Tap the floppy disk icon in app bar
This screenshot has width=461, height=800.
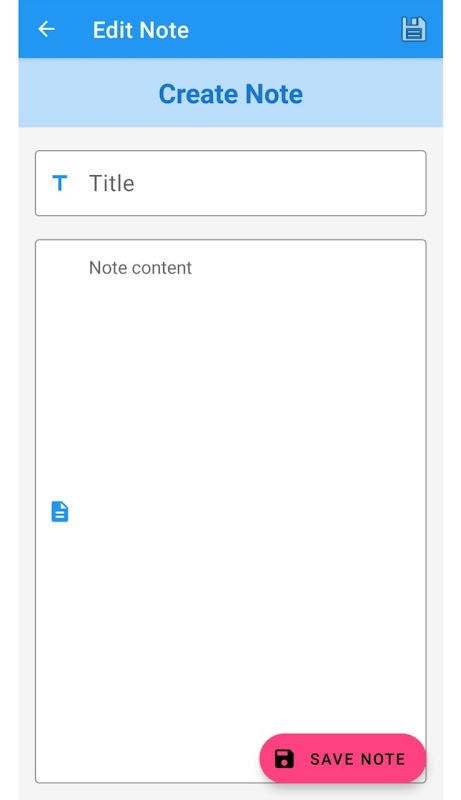point(413,29)
